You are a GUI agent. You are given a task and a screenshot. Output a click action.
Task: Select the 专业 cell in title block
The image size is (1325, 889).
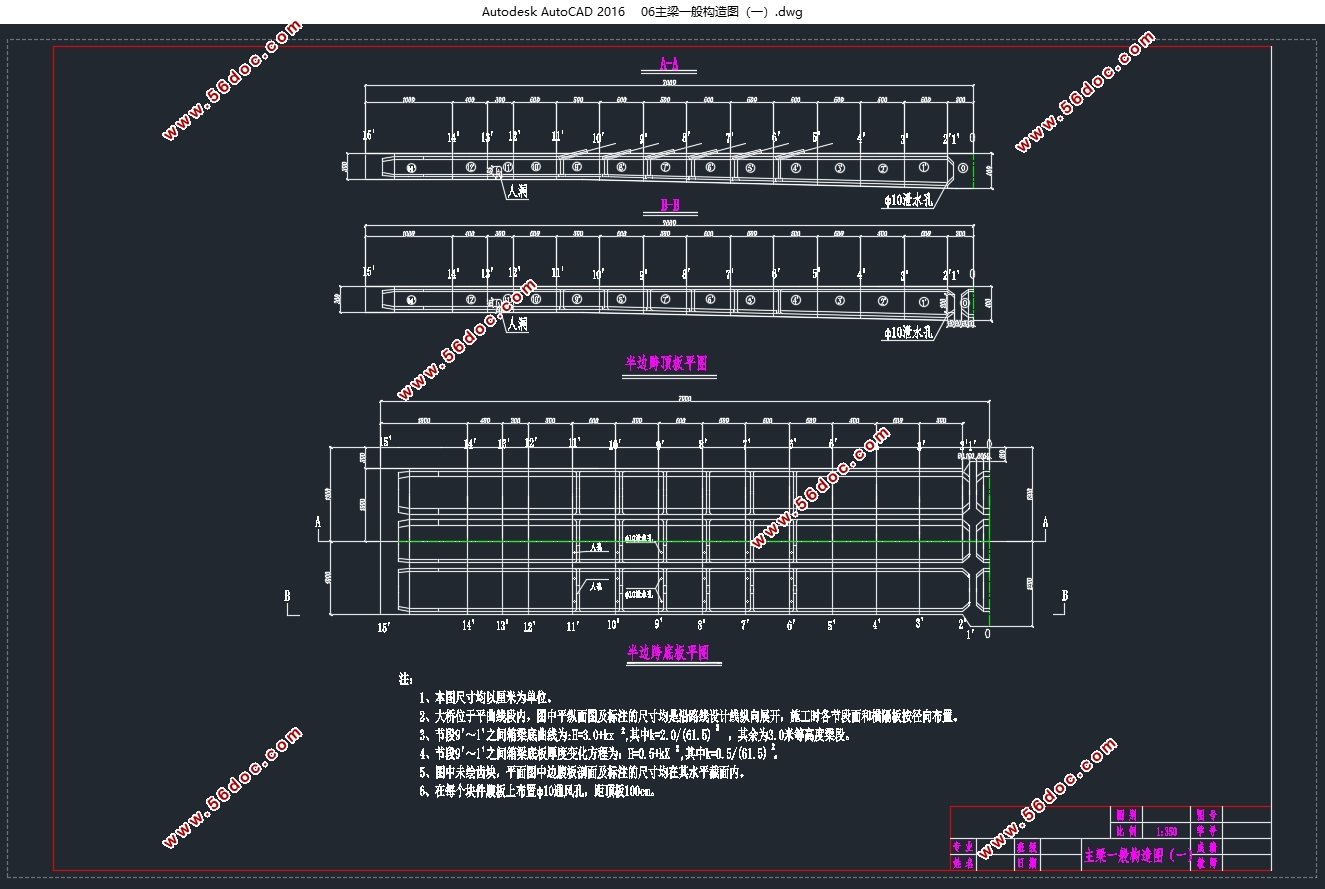click(x=963, y=846)
